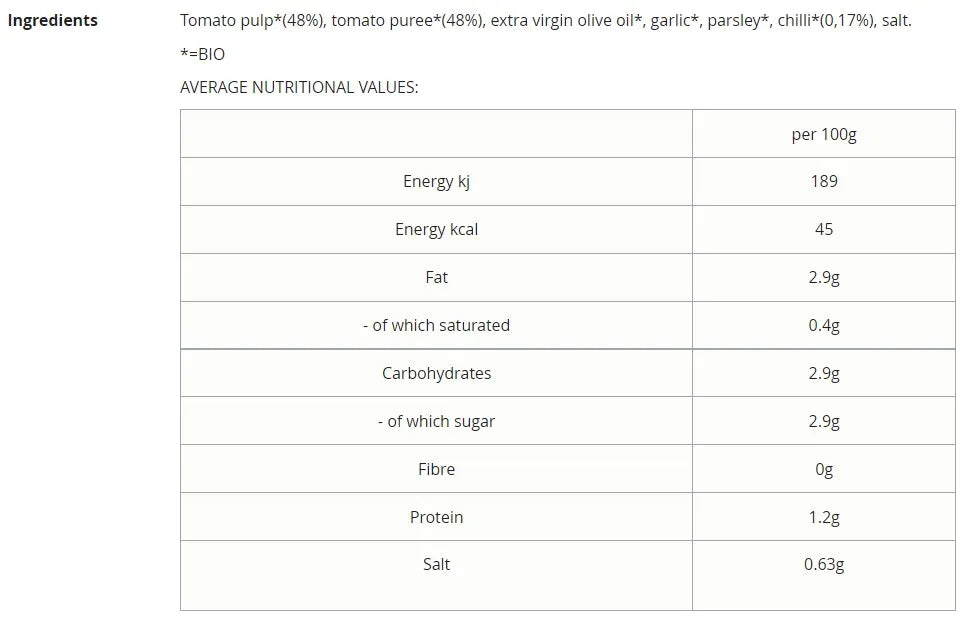
Task: Click the *=BIO note text
Action: [x=203, y=54]
